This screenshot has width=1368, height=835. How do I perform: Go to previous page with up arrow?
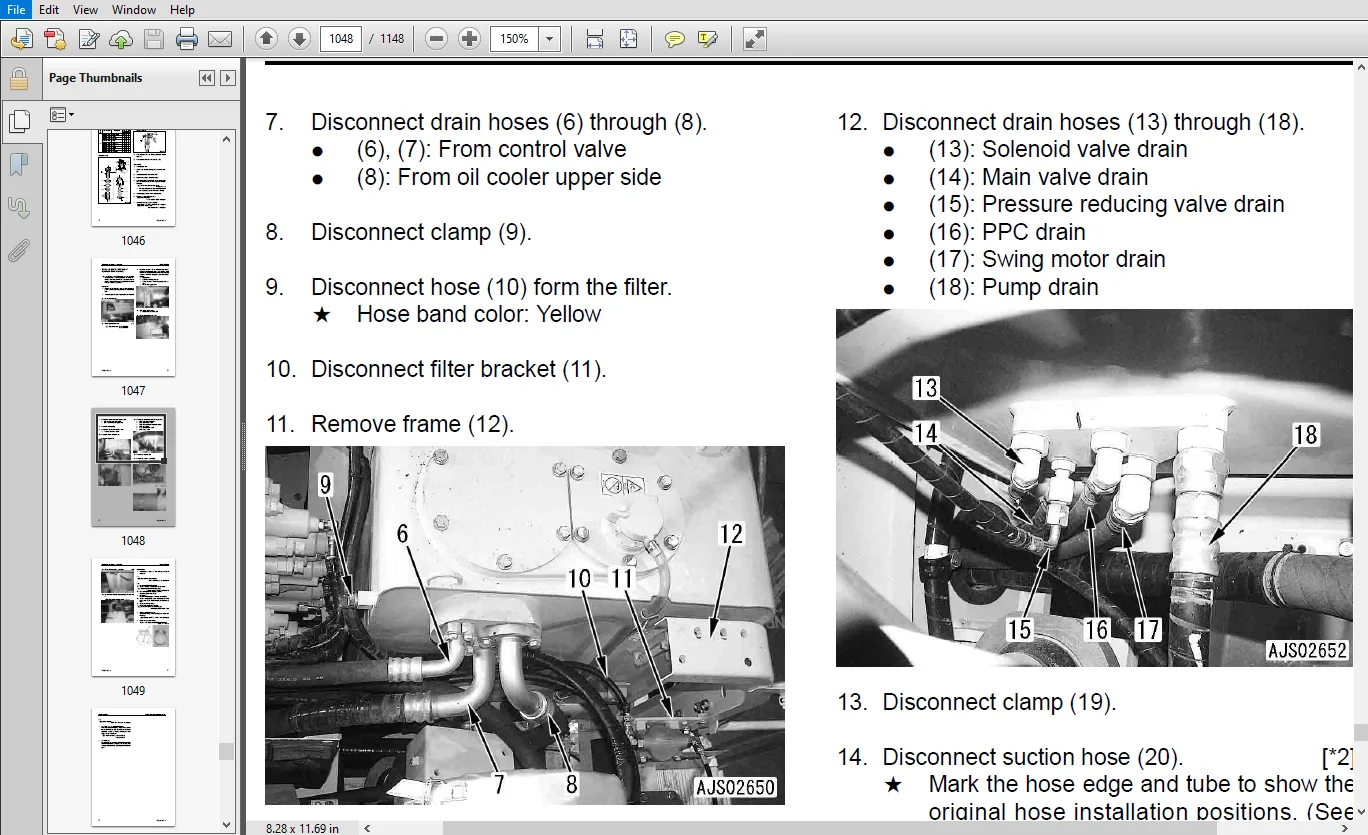266,39
